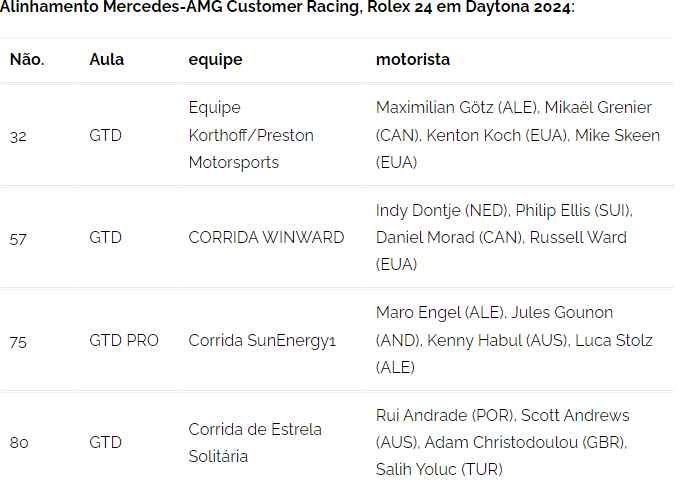Screen dimensions: 680x487
Task: Select the GTD PRO class cell
Action: tap(124, 341)
